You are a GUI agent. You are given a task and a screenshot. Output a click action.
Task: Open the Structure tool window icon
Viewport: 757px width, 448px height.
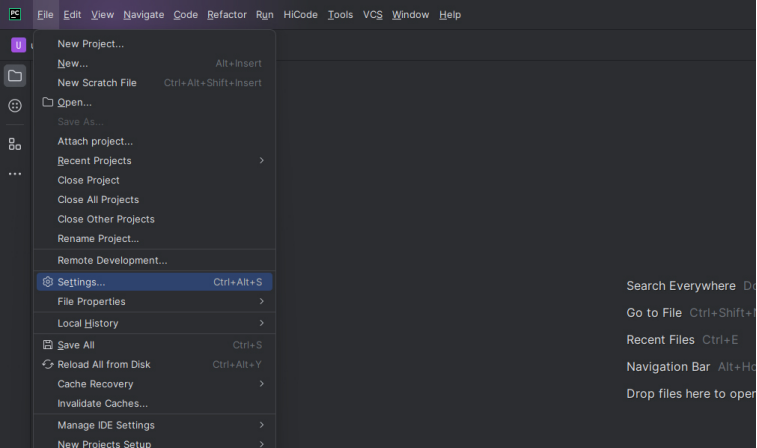[x=15, y=144]
